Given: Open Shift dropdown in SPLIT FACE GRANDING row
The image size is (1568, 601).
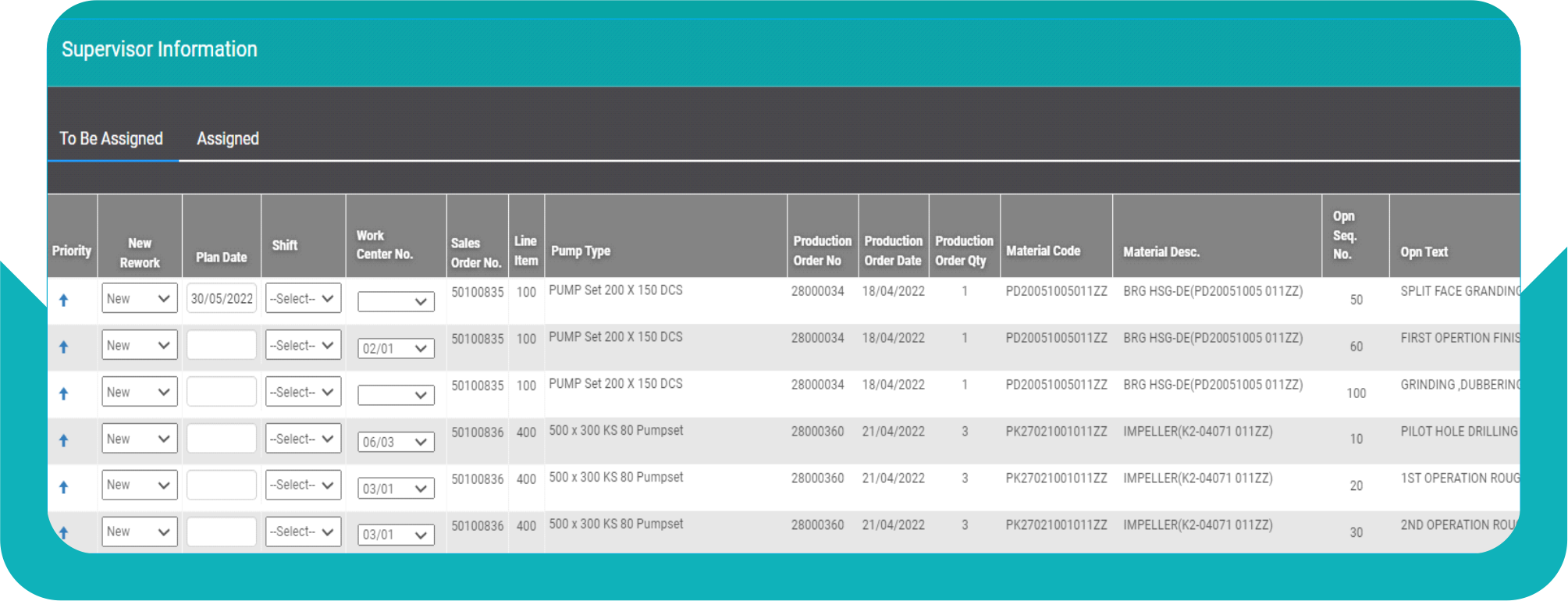Looking at the screenshot, I should [304, 298].
